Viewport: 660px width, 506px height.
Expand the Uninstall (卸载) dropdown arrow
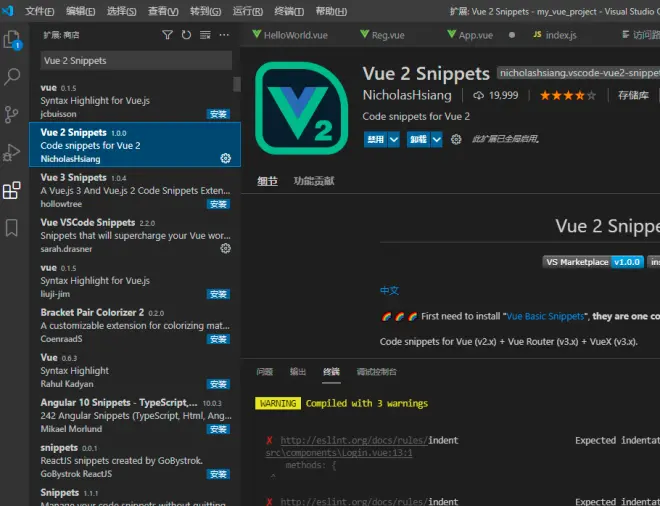point(436,139)
